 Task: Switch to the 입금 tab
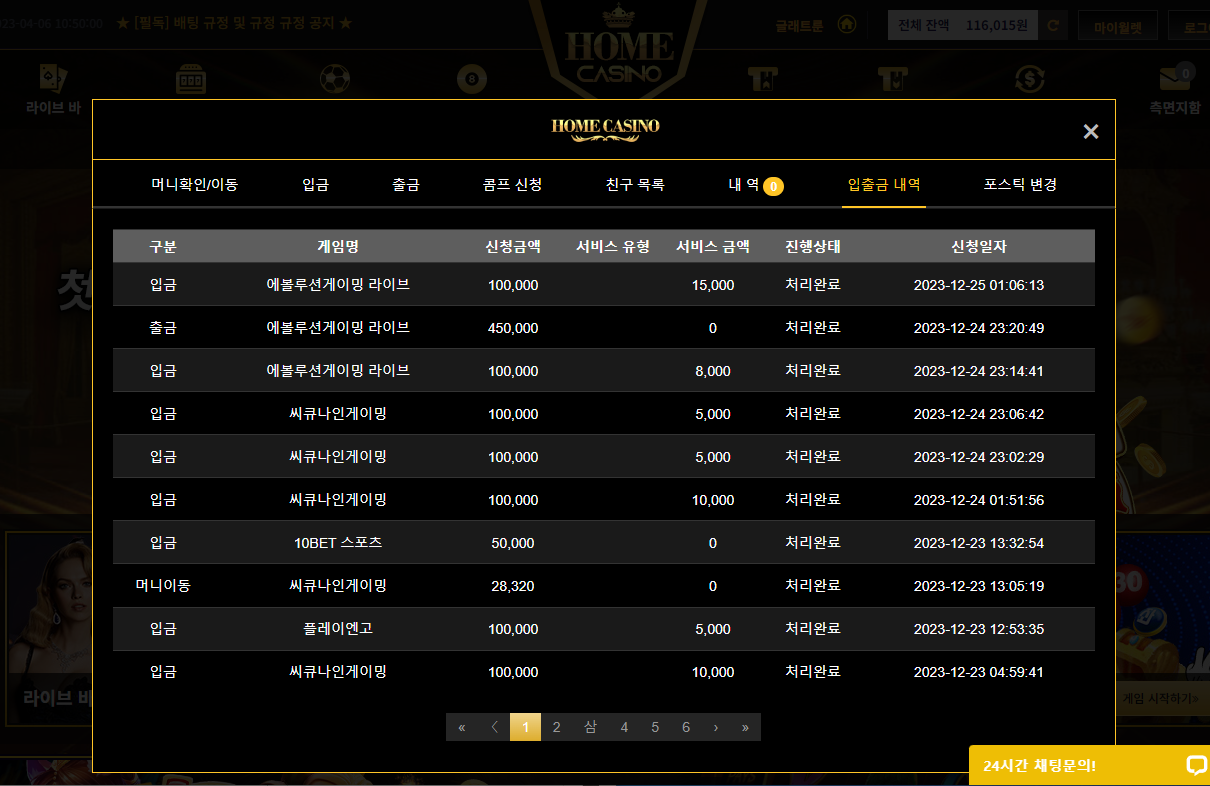(x=316, y=184)
